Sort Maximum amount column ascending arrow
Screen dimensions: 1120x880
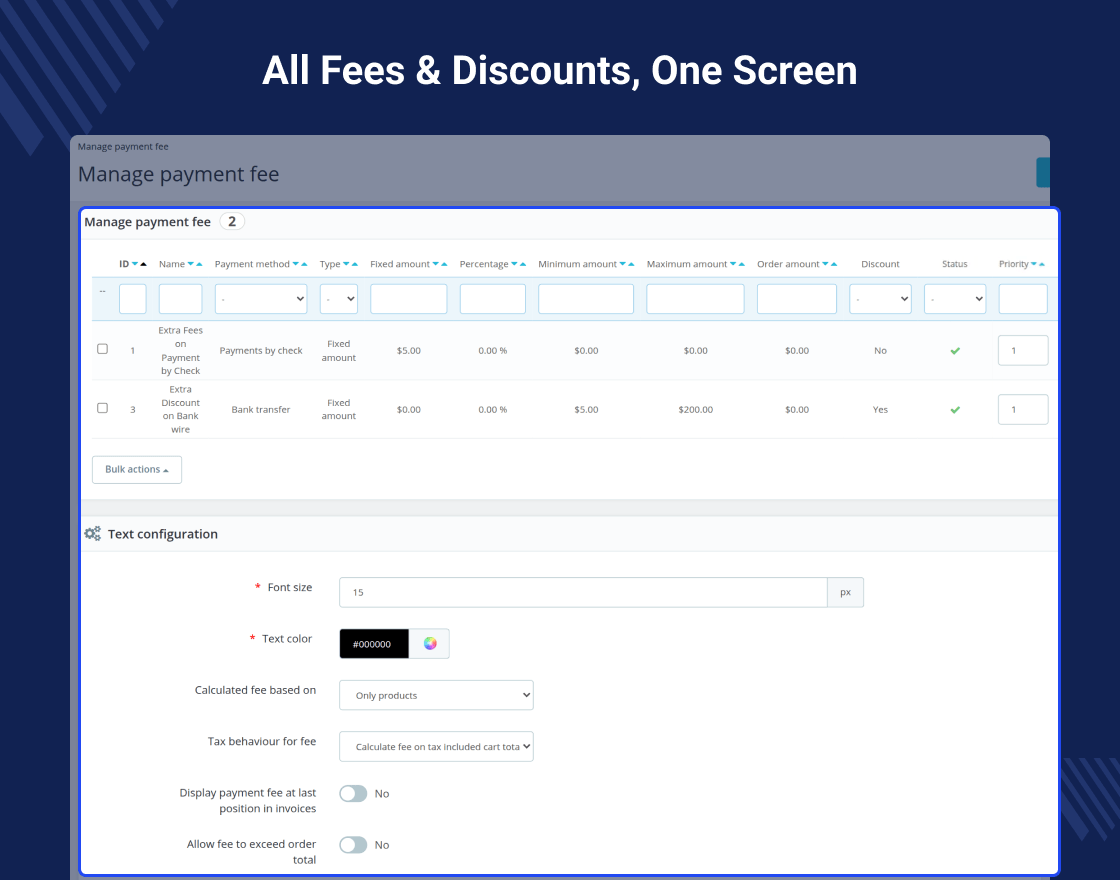pyautogui.click(x=741, y=264)
